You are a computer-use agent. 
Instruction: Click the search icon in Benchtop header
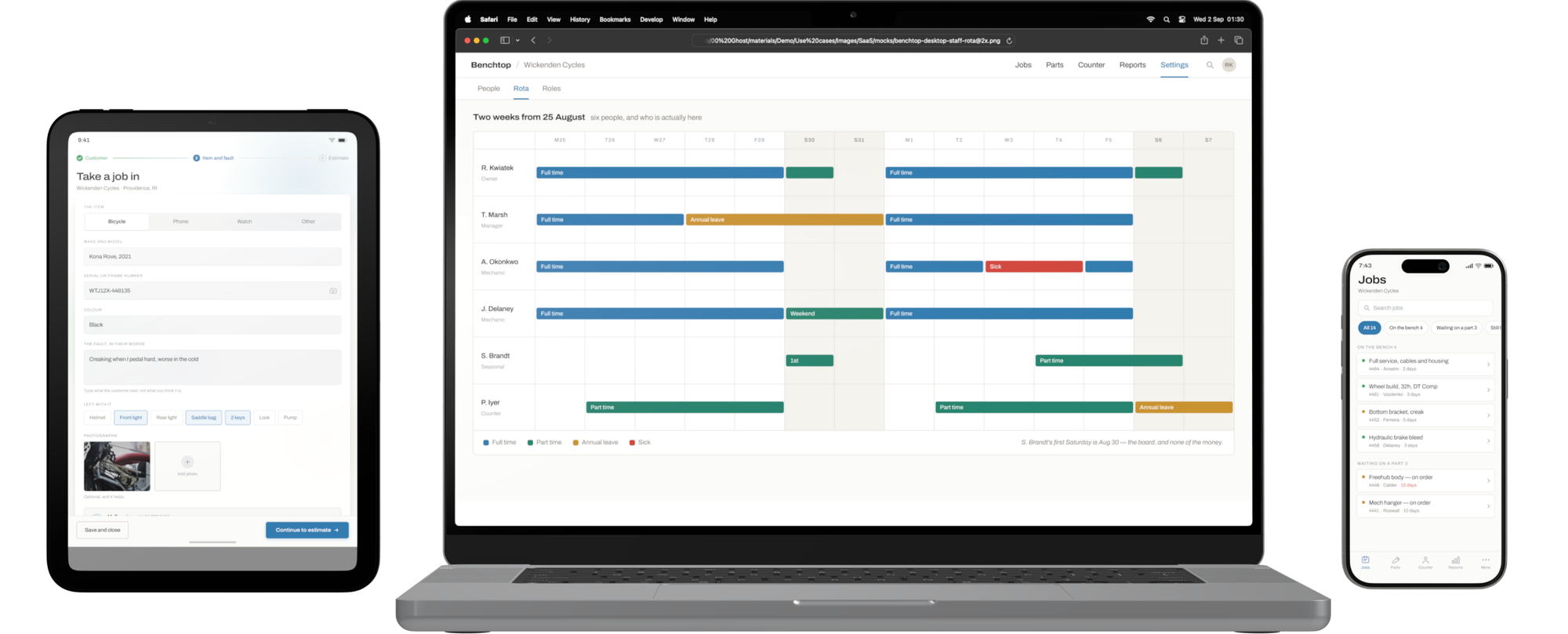1210,65
